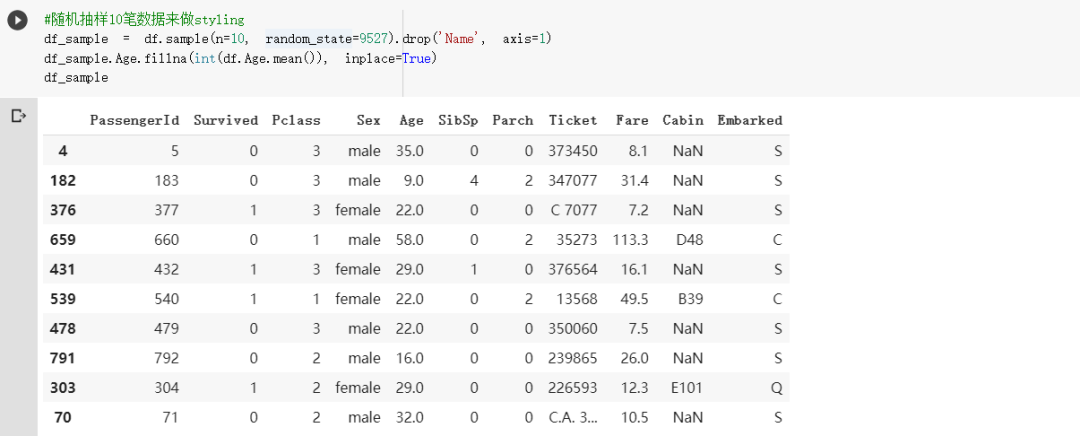
Task: Select the Age column header
Action: click(411, 120)
